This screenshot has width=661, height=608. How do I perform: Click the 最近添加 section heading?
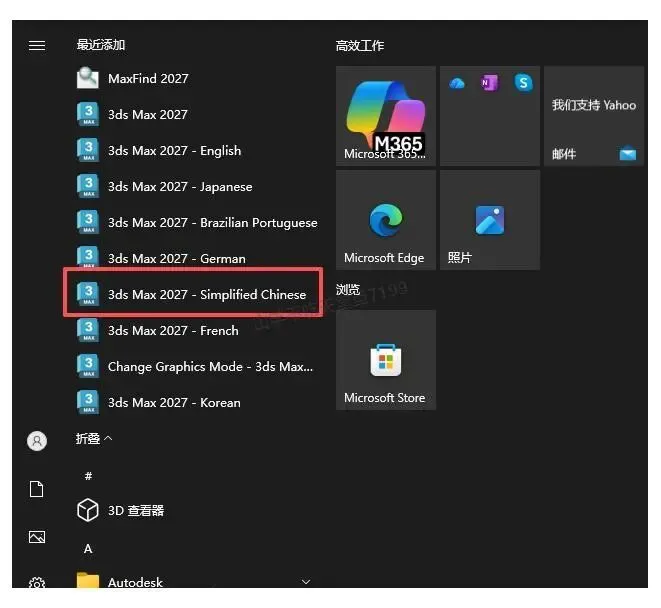pyautogui.click(x=101, y=45)
